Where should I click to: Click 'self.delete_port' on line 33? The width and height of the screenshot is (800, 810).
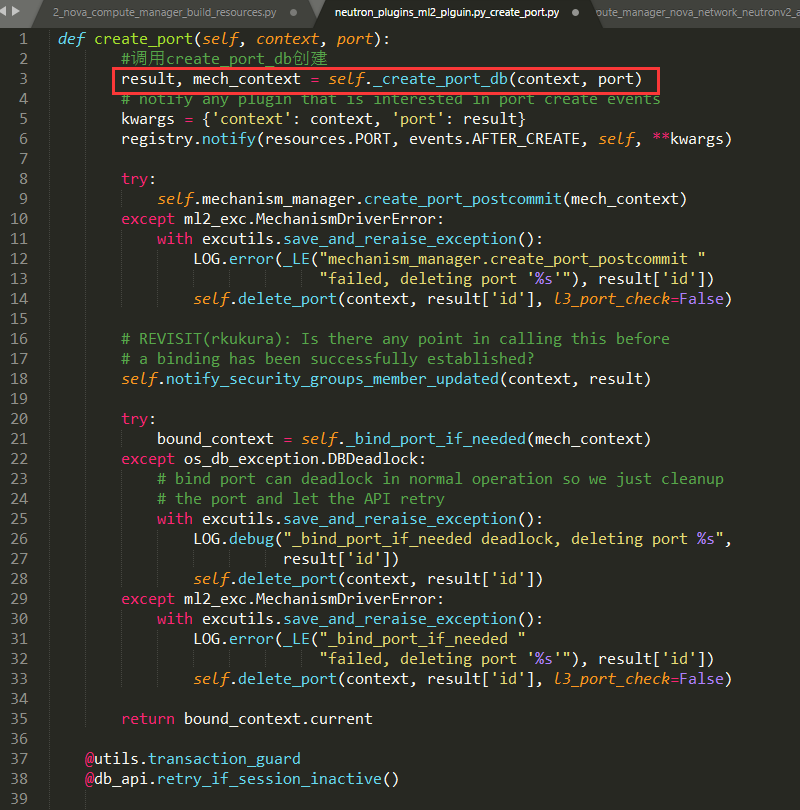coord(264,679)
